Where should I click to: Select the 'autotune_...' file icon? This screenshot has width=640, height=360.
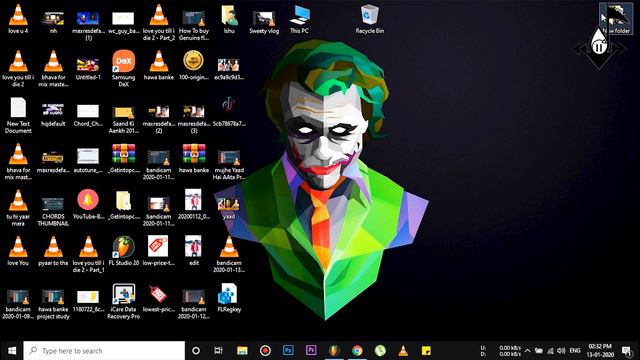88,157
